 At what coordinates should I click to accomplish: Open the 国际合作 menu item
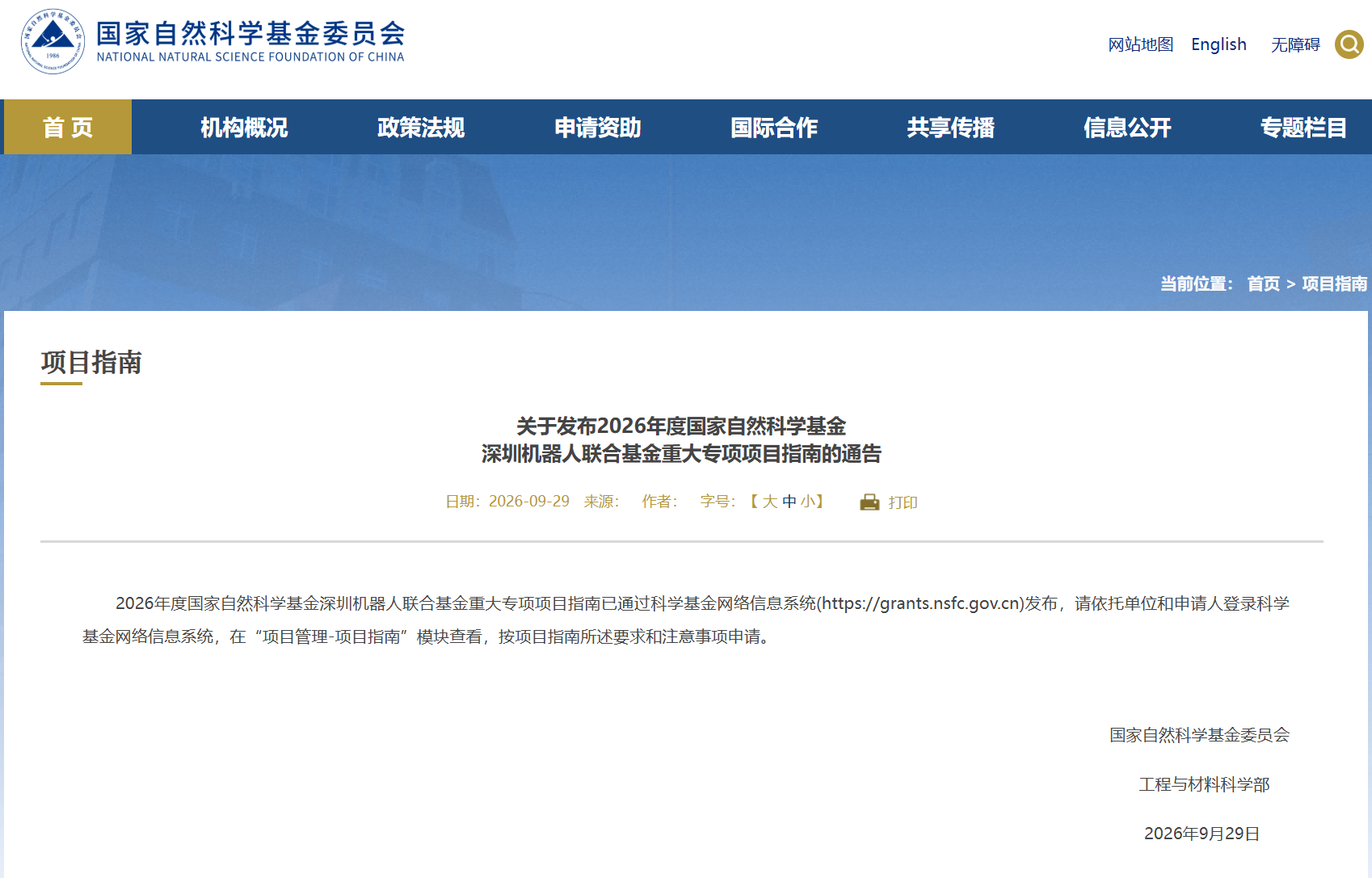pyautogui.click(x=774, y=127)
